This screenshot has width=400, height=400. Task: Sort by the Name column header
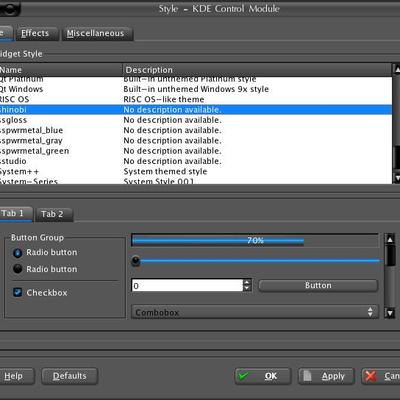(x=61, y=70)
